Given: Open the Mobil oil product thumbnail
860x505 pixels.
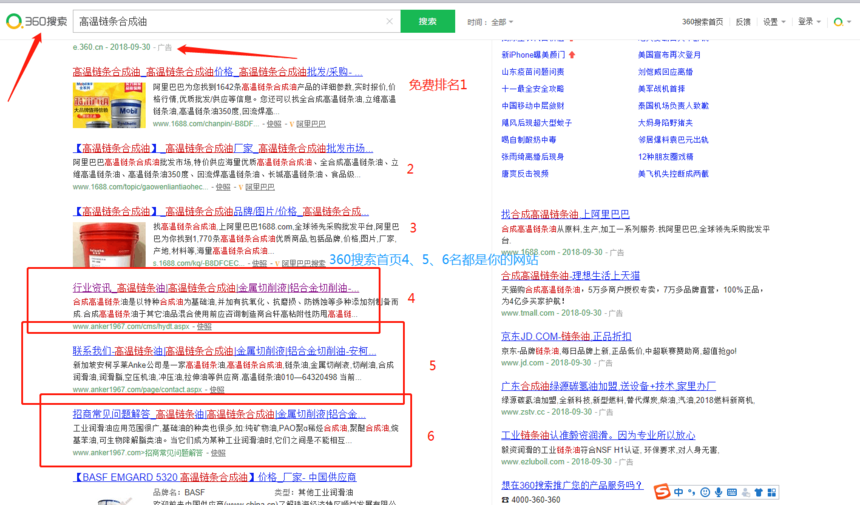Looking at the screenshot, I should pos(109,105).
